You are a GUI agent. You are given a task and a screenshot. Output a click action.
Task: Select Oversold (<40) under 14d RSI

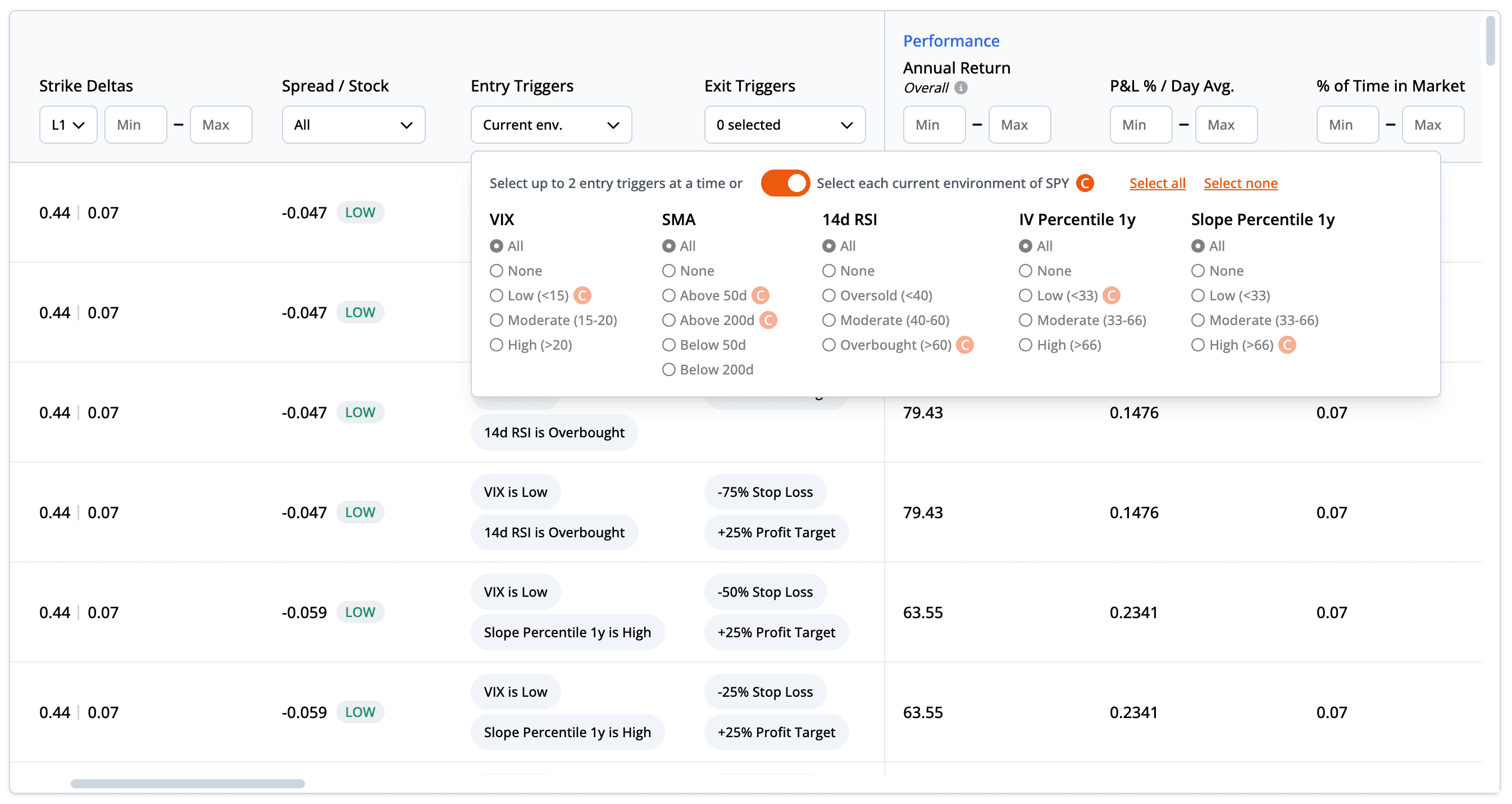pyautogui.click(x=829, y=295)
